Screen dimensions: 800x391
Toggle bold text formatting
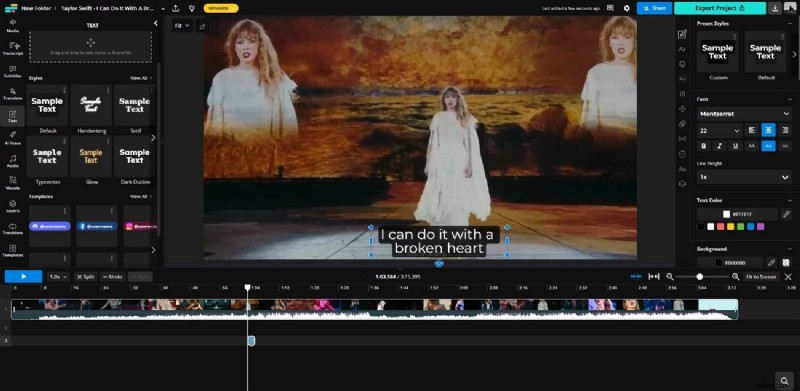click(704, 145)
